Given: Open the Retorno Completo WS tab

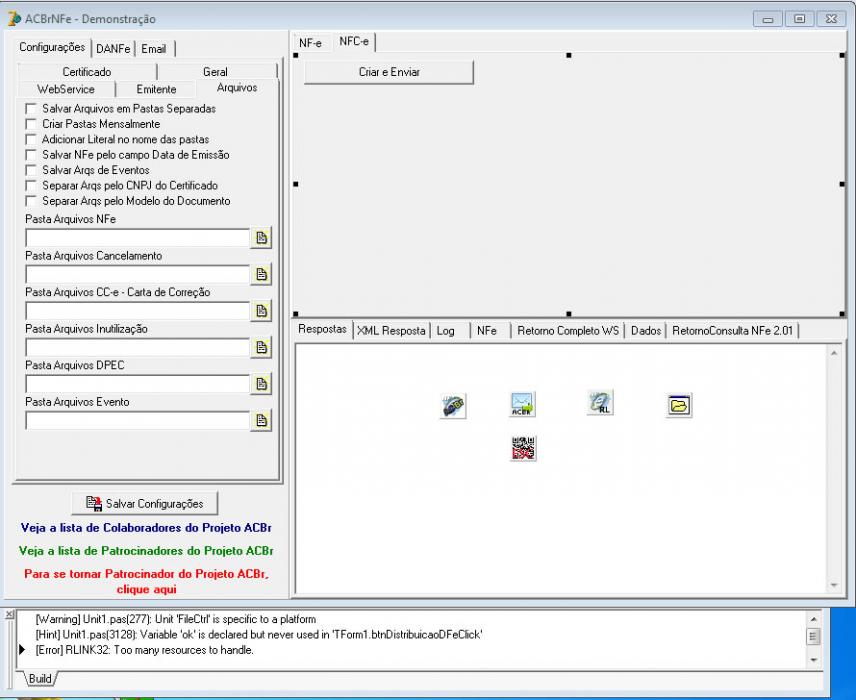Looking at the screenshot, I should click(568, 330).
